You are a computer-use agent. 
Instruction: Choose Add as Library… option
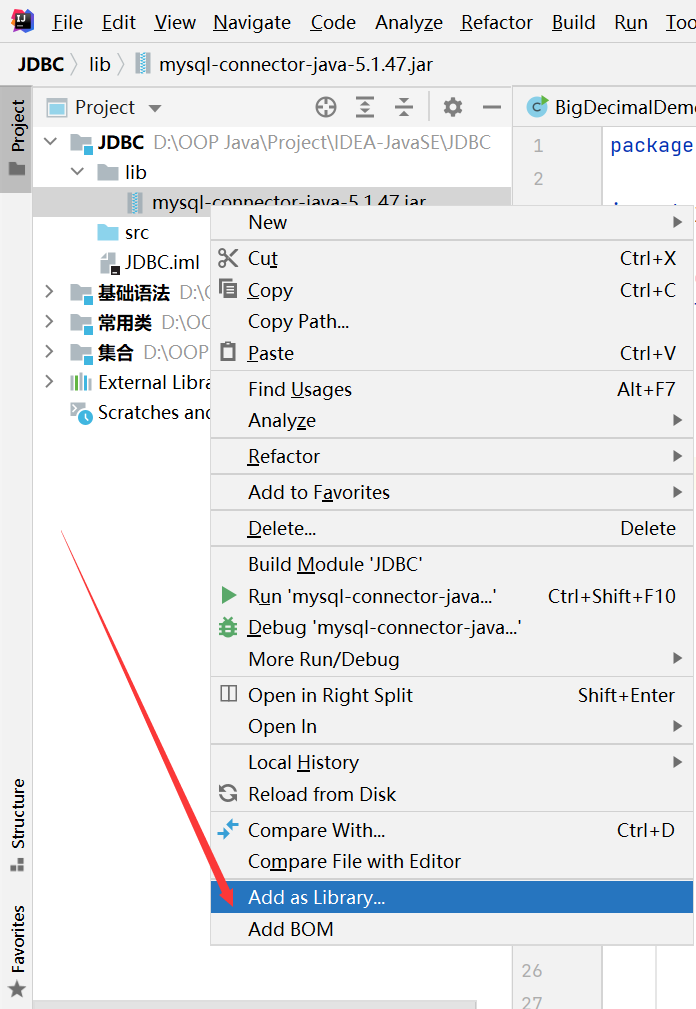coord(452,897)
